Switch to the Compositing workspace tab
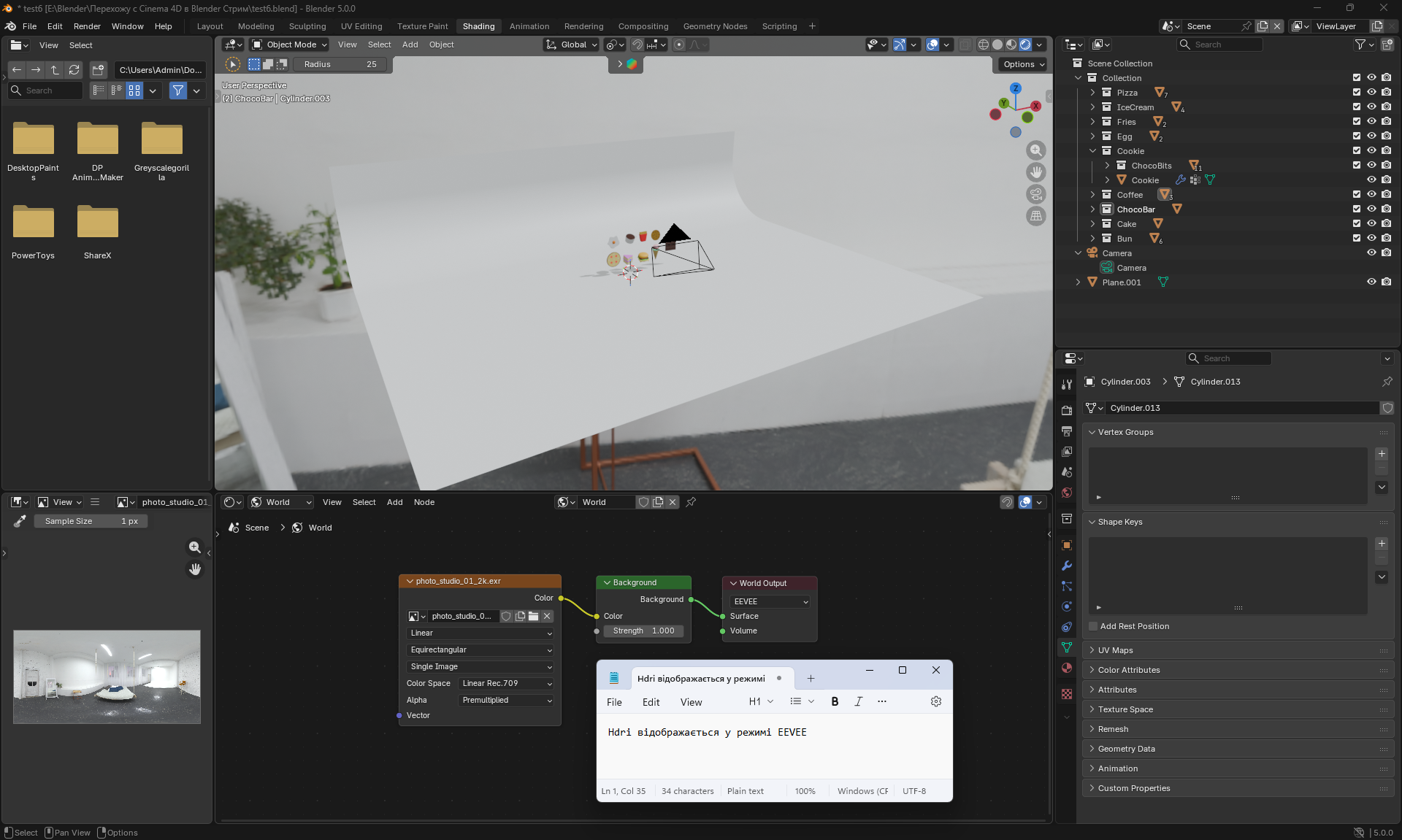This screenshot has height=840, width=1402. click(643, 26)
